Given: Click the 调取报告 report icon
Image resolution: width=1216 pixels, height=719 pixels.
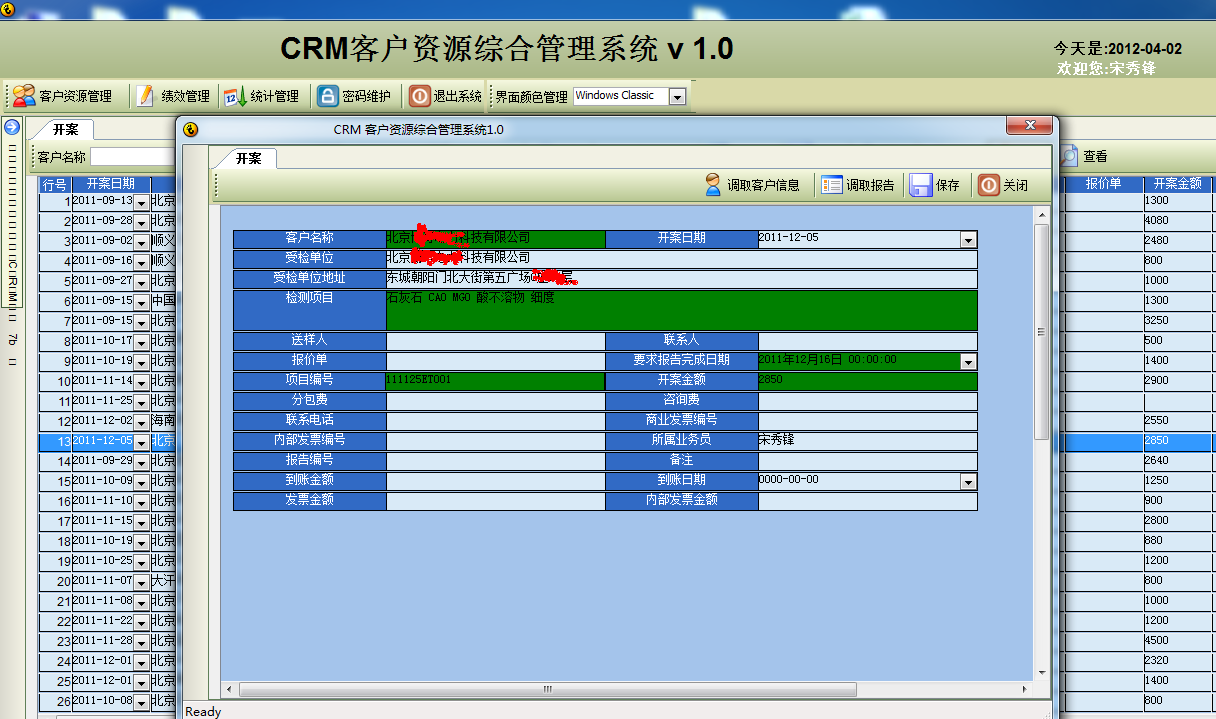Looking at the screenshot, I should [x=832, y=184].
